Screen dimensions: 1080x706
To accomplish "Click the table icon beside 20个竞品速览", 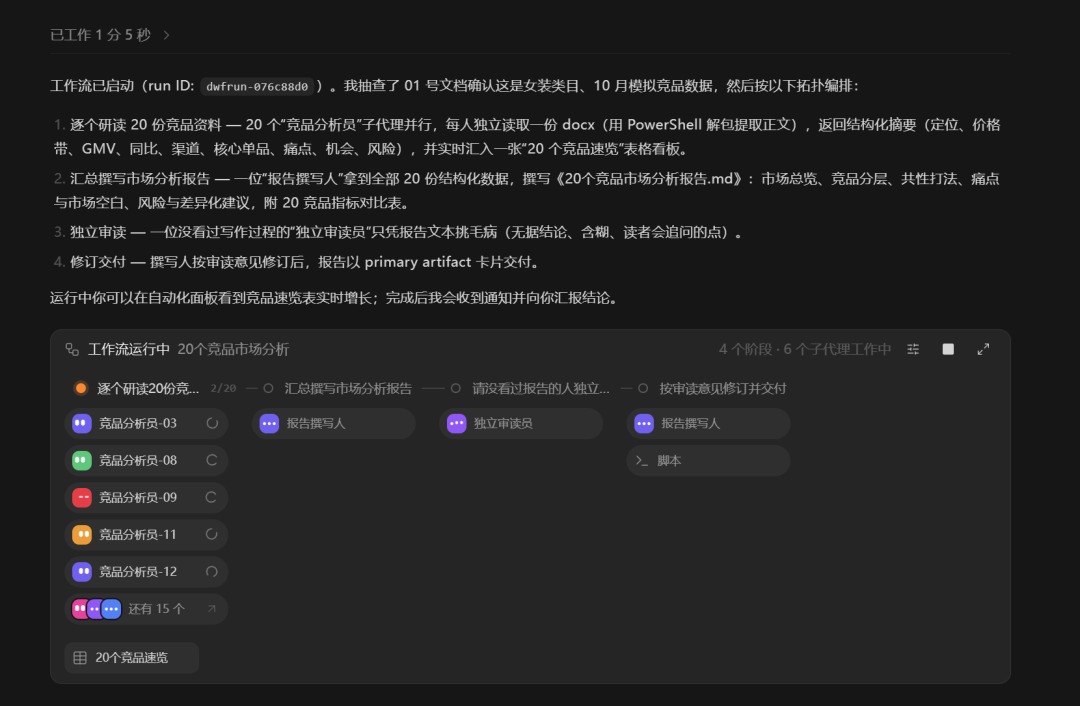I will tap(80, 658).
